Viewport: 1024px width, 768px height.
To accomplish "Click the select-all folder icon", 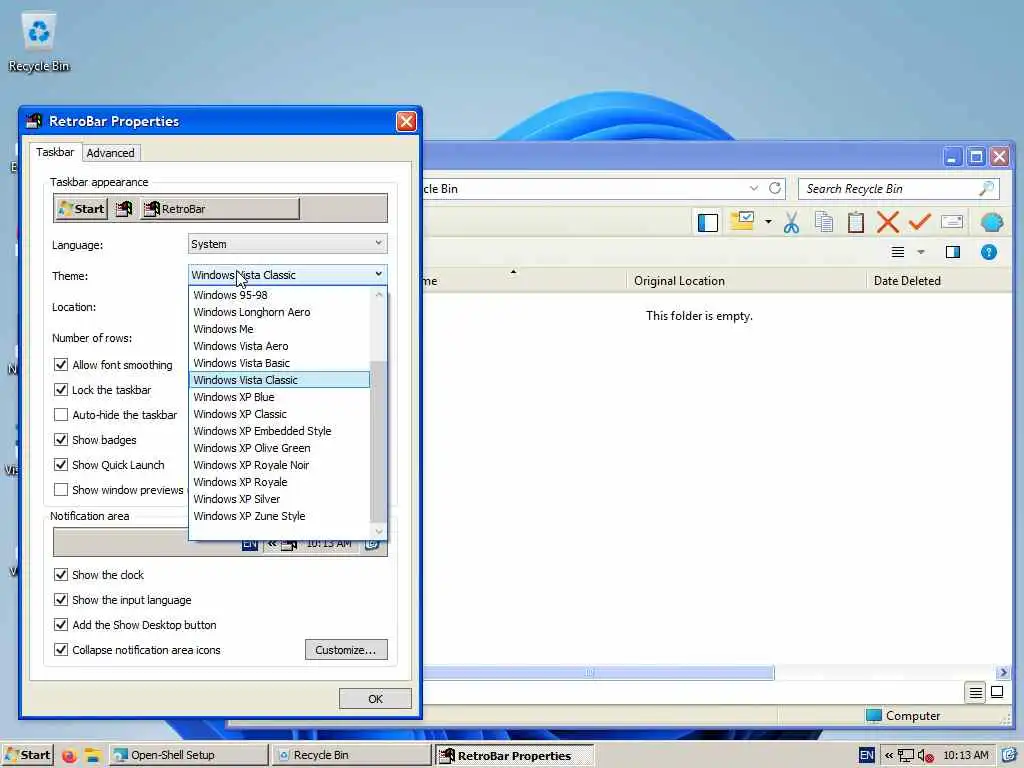I will (x=742, y=221).
